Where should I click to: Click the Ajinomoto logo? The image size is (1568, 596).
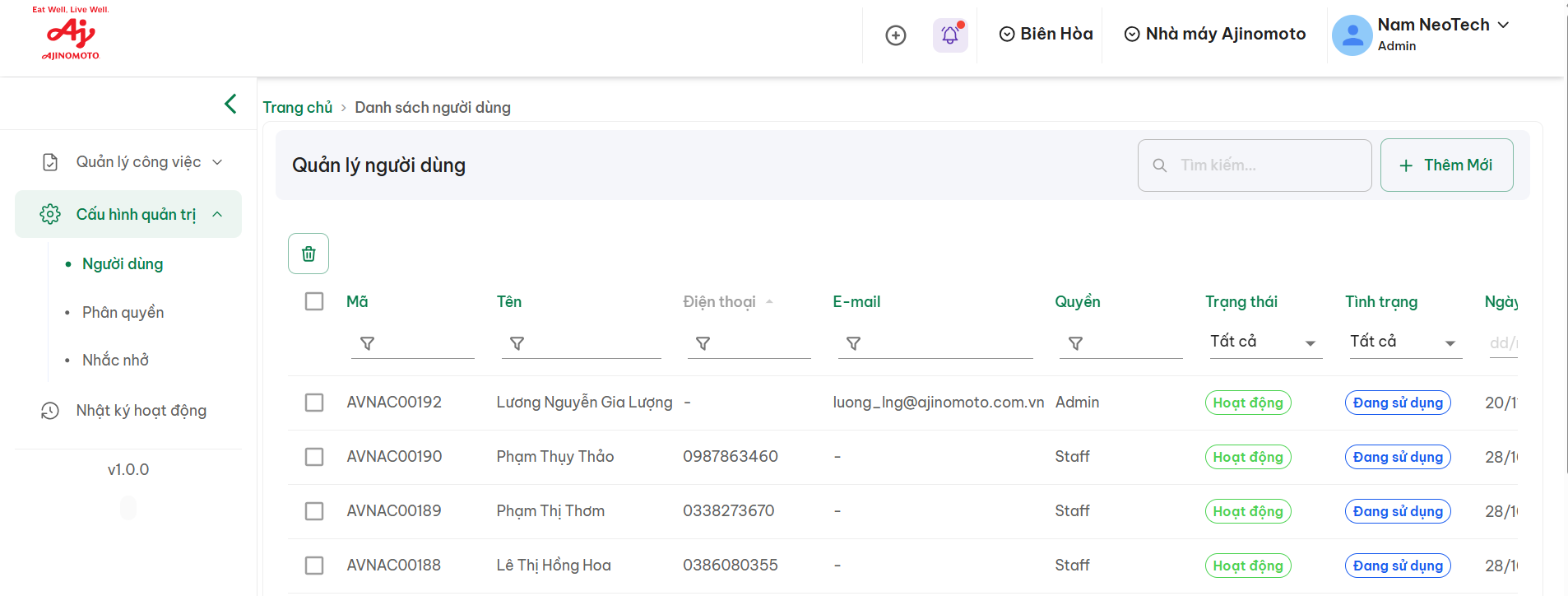tap(71, 34)
